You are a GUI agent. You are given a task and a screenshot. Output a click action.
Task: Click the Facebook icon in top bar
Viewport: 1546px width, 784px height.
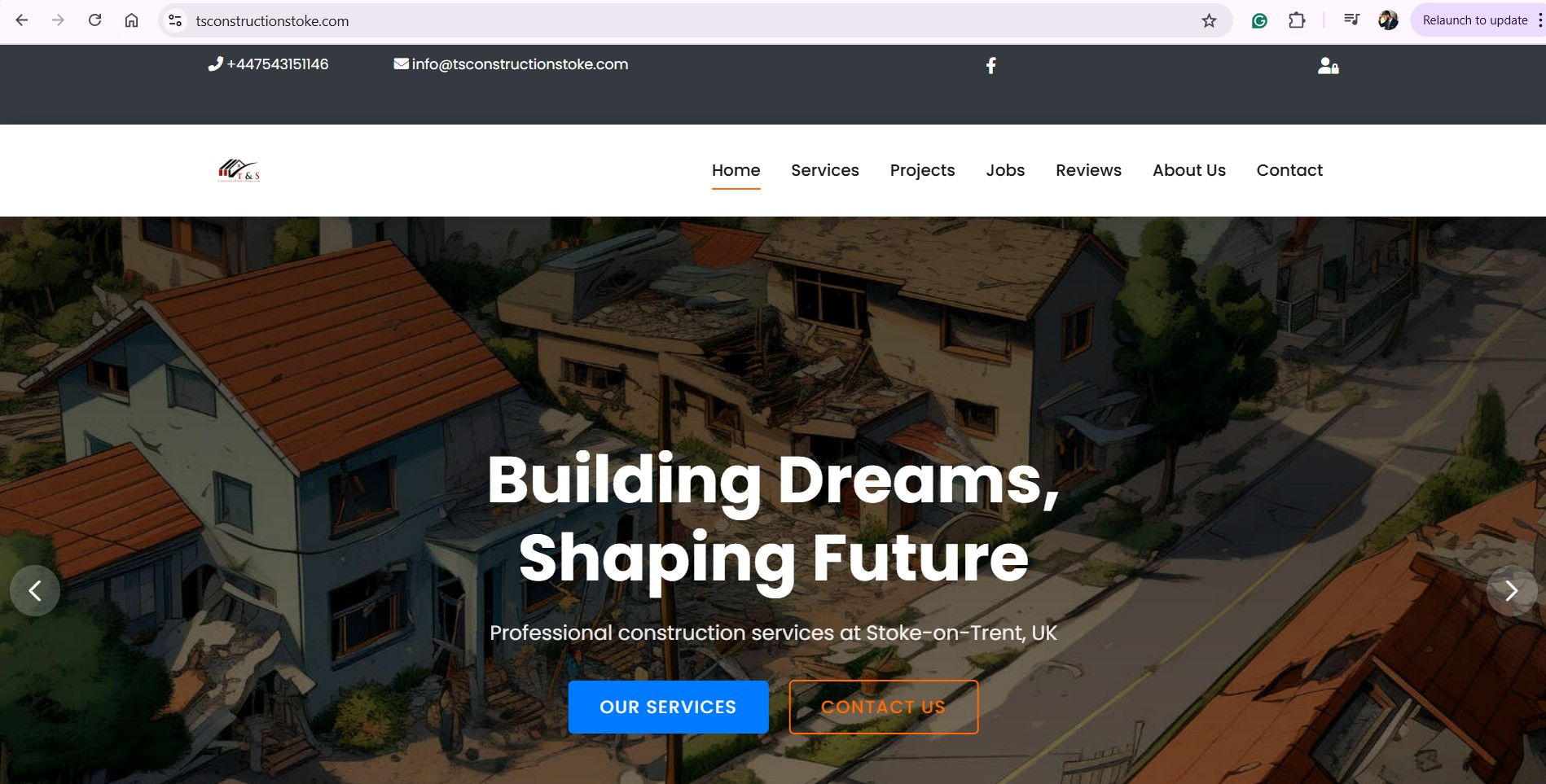990,65
